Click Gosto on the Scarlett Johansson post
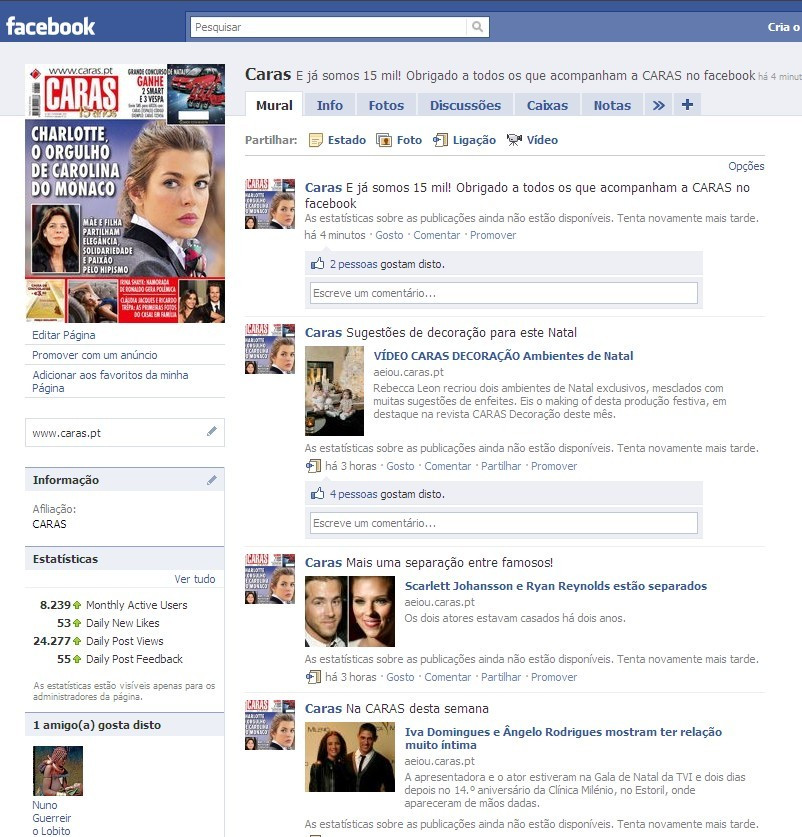The height and width of the screenshot is (837, 802). (400, 677)
